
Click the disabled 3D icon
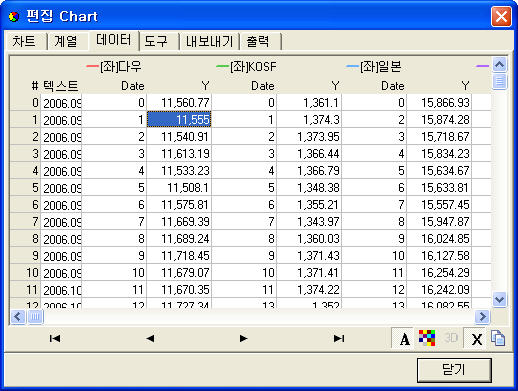(451, 338)
